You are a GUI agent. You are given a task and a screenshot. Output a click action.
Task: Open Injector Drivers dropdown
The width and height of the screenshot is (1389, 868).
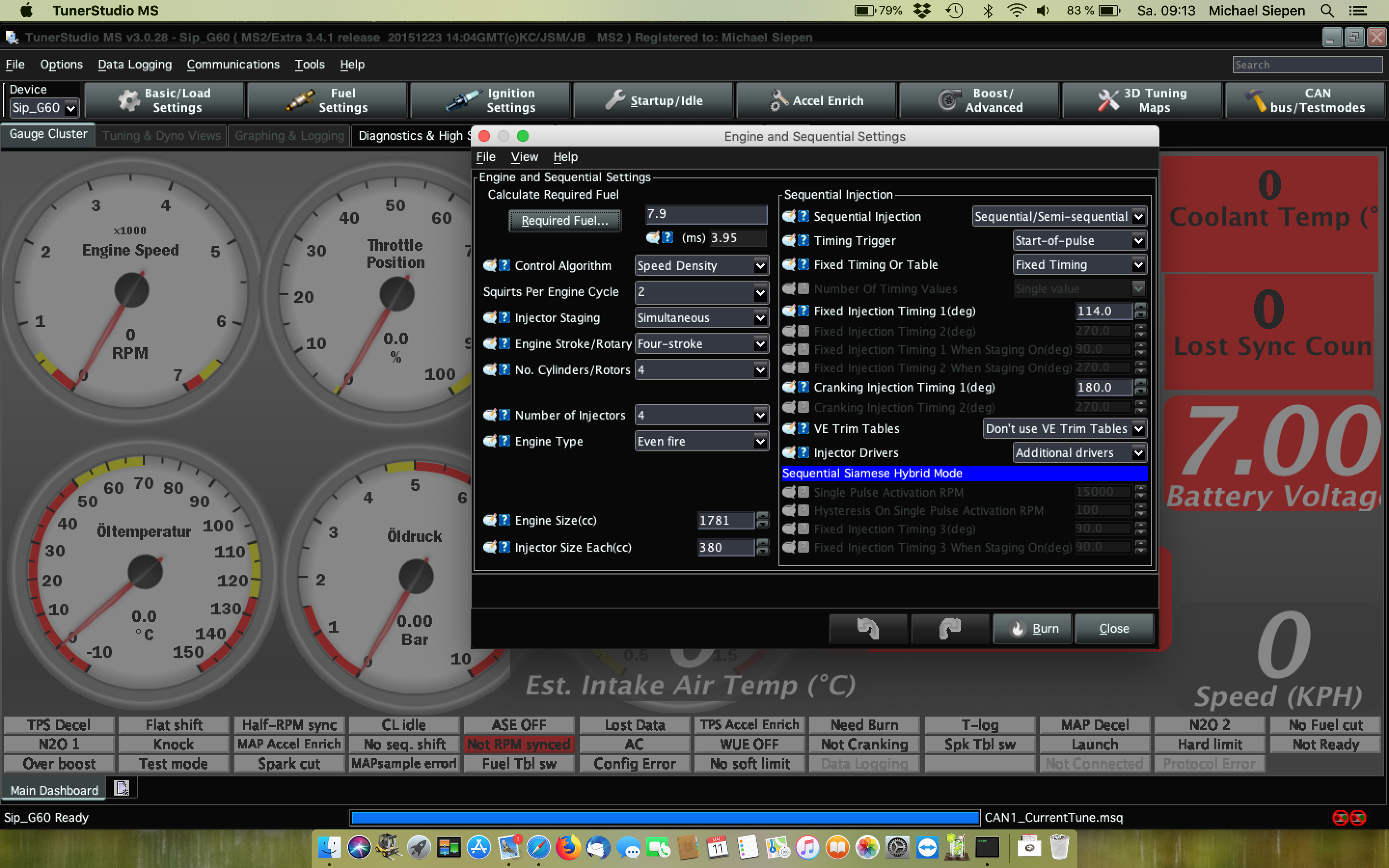[x=1138, y=453]
